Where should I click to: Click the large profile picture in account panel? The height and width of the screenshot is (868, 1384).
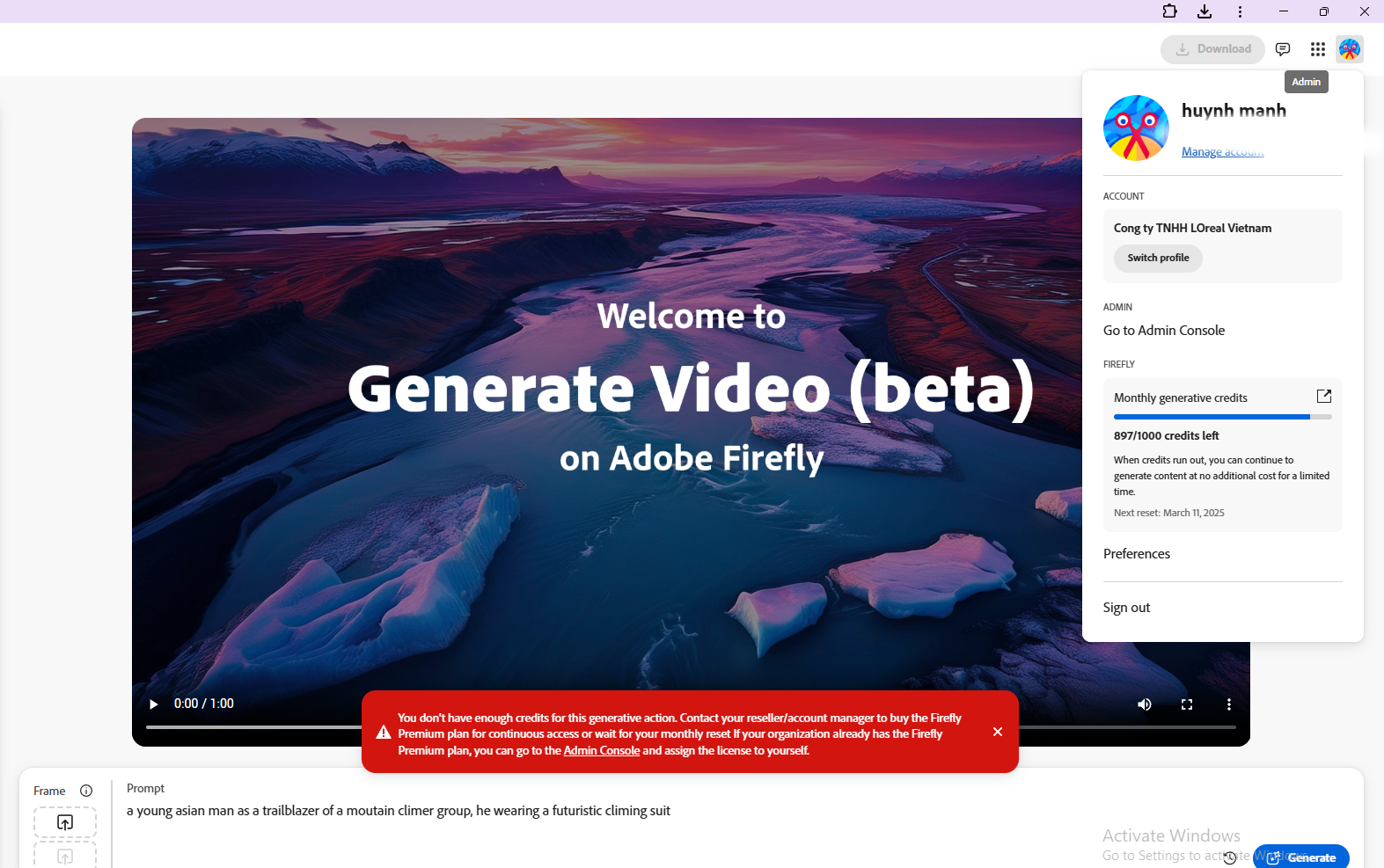(1136, 128)
